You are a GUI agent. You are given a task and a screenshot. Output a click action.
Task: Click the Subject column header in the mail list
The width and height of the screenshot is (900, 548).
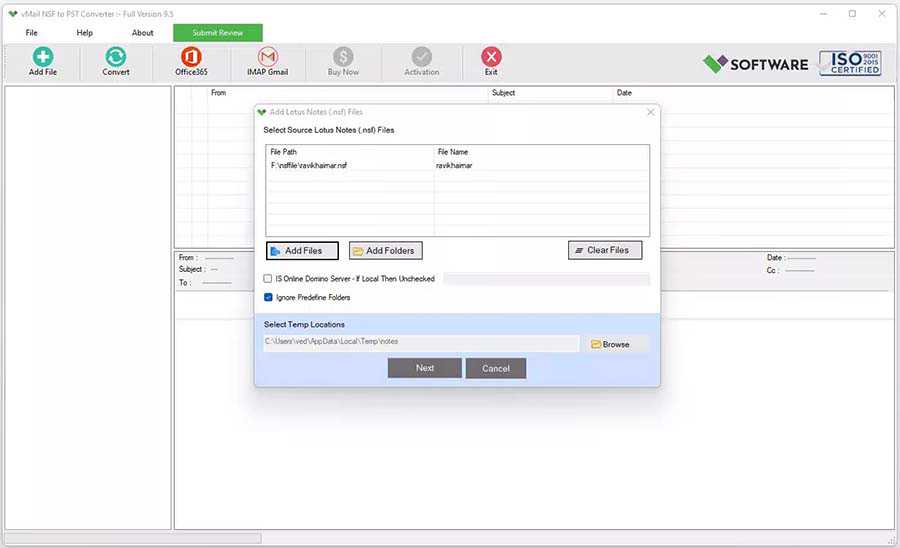(503, 92)
